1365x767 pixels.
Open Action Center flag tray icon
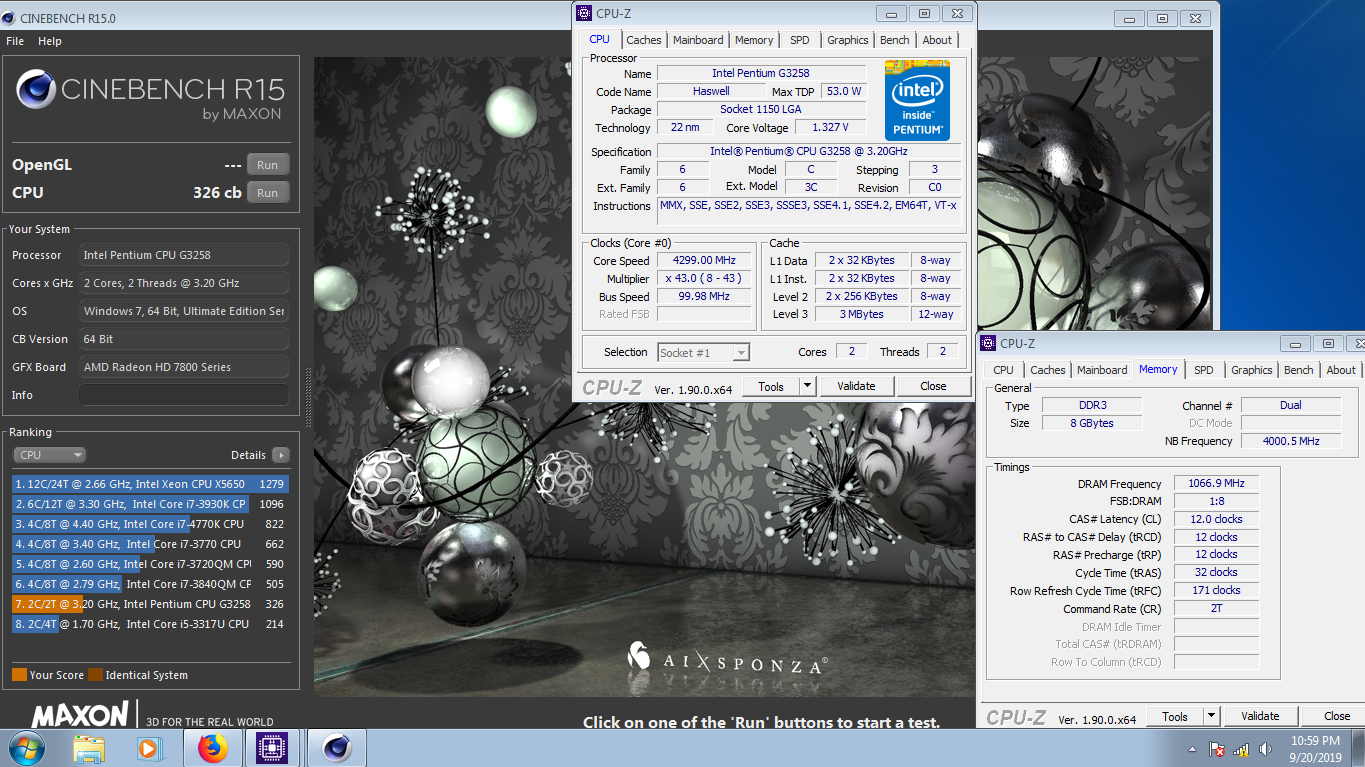1217,749
